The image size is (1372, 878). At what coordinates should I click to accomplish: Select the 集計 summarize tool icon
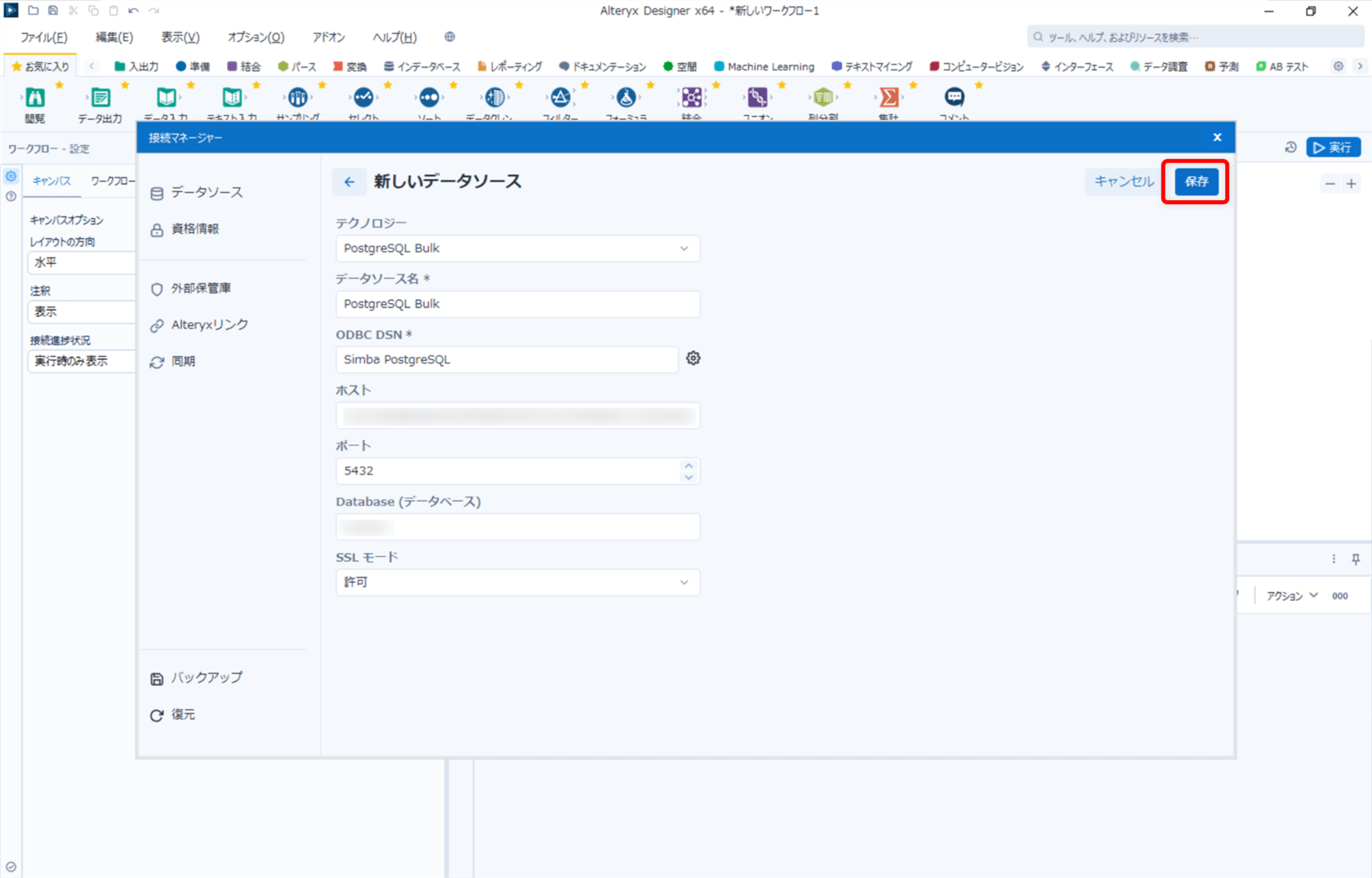[889, 97]
